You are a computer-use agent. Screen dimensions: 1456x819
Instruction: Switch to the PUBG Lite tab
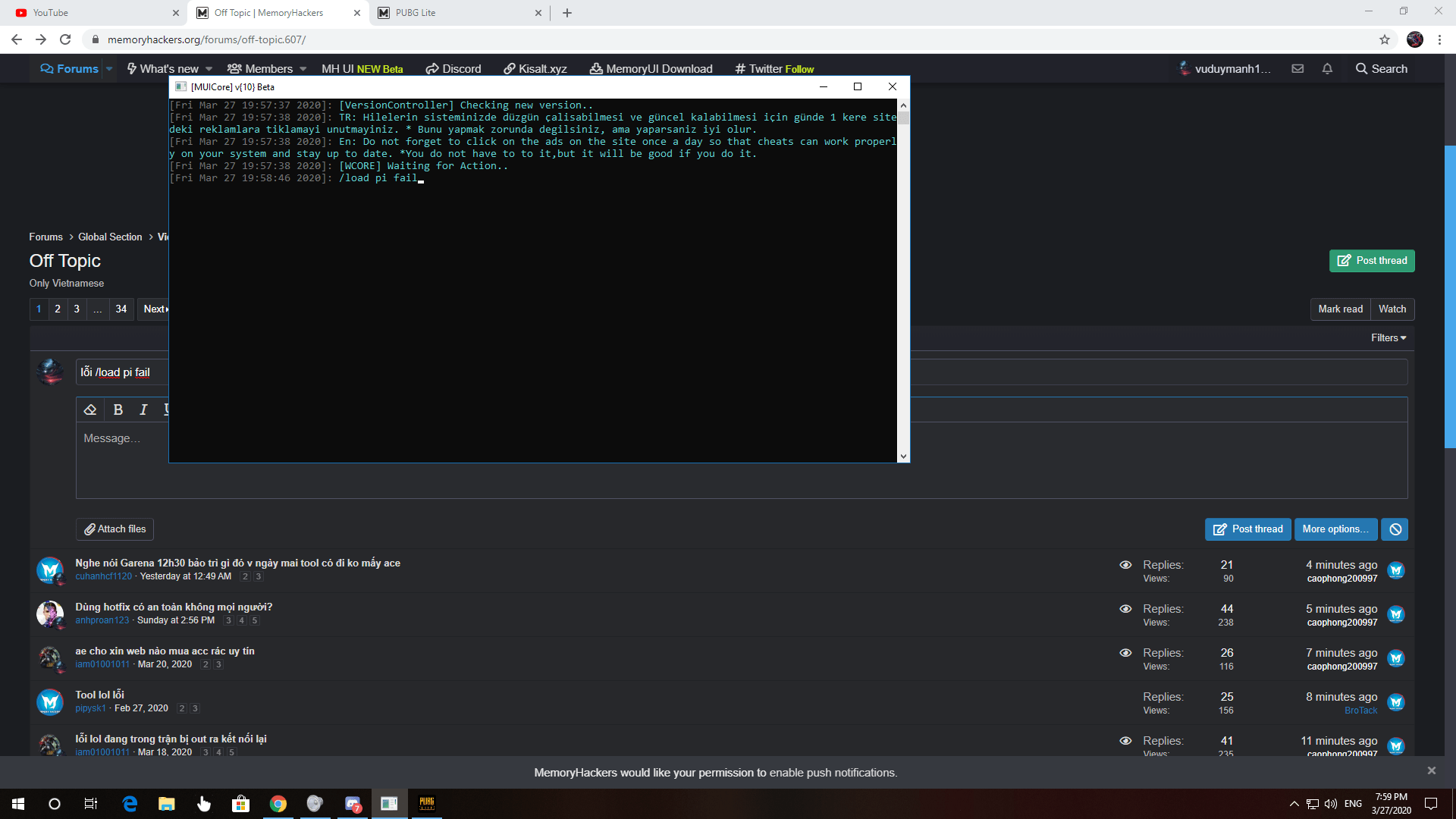tap(459, 13)
